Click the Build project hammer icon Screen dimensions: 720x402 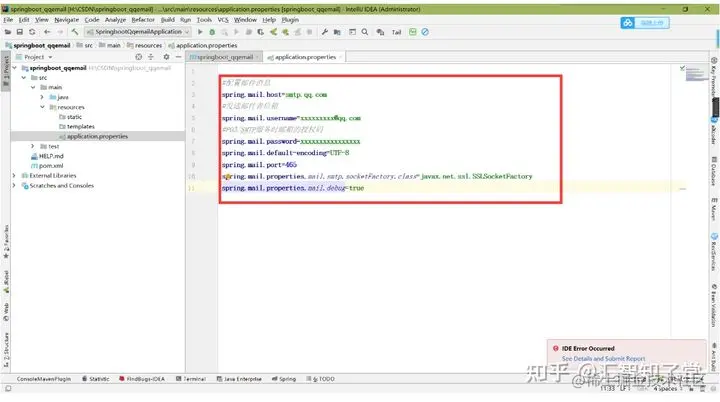pos(75,32)
